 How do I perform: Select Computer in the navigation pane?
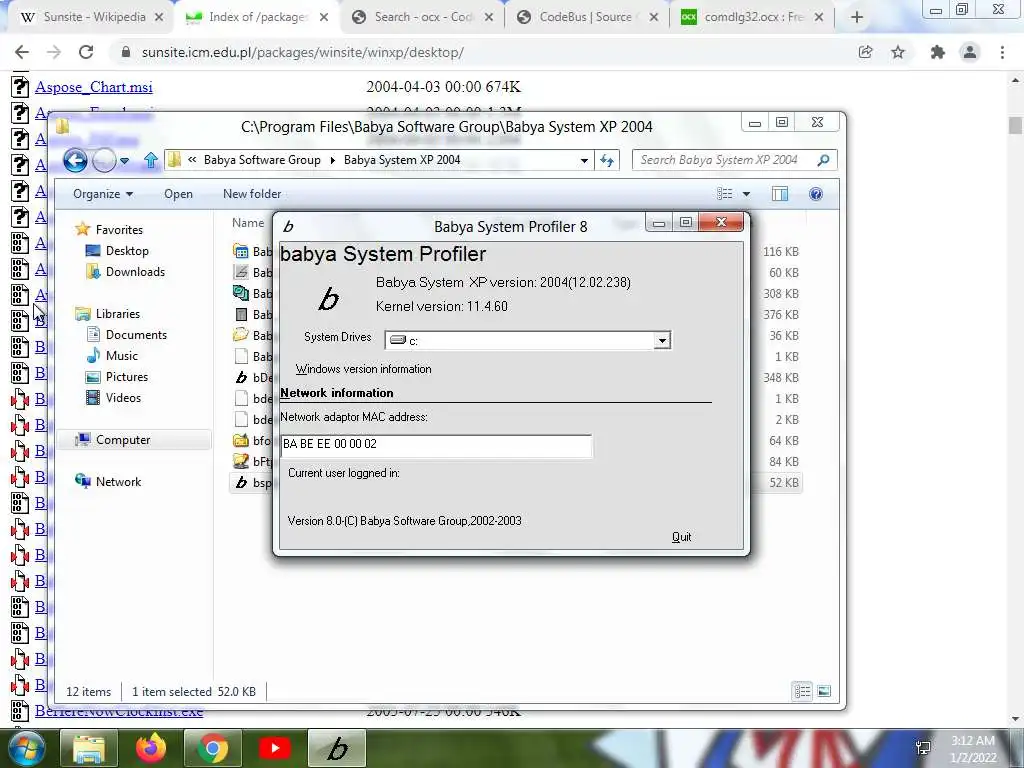123,440
